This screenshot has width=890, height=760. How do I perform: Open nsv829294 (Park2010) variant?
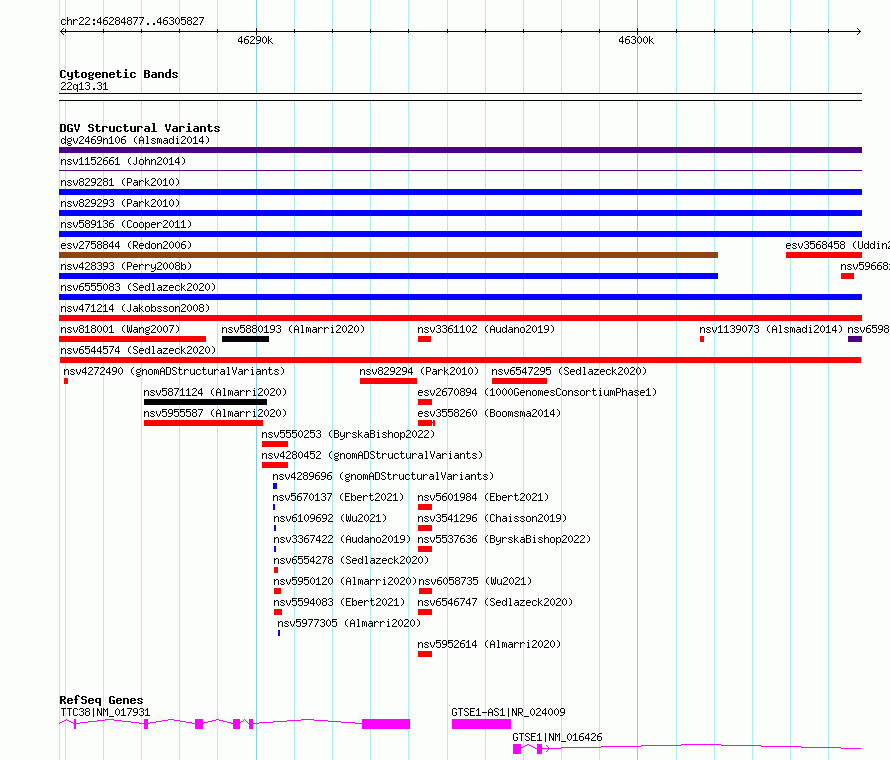(419, 371)
